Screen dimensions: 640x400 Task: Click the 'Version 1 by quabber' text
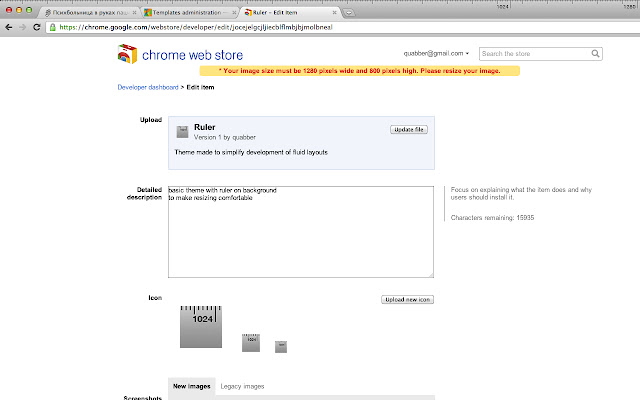225,138
